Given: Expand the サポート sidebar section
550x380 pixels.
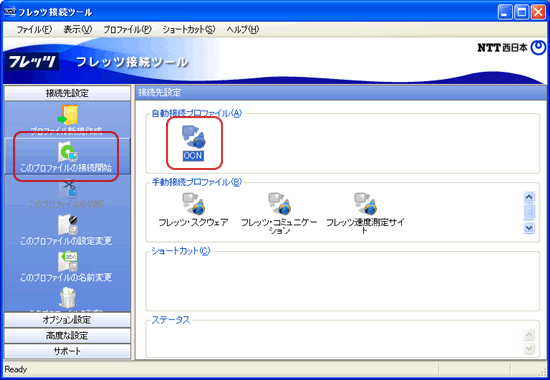Looking at the screenshot, I should coord(67,351).
